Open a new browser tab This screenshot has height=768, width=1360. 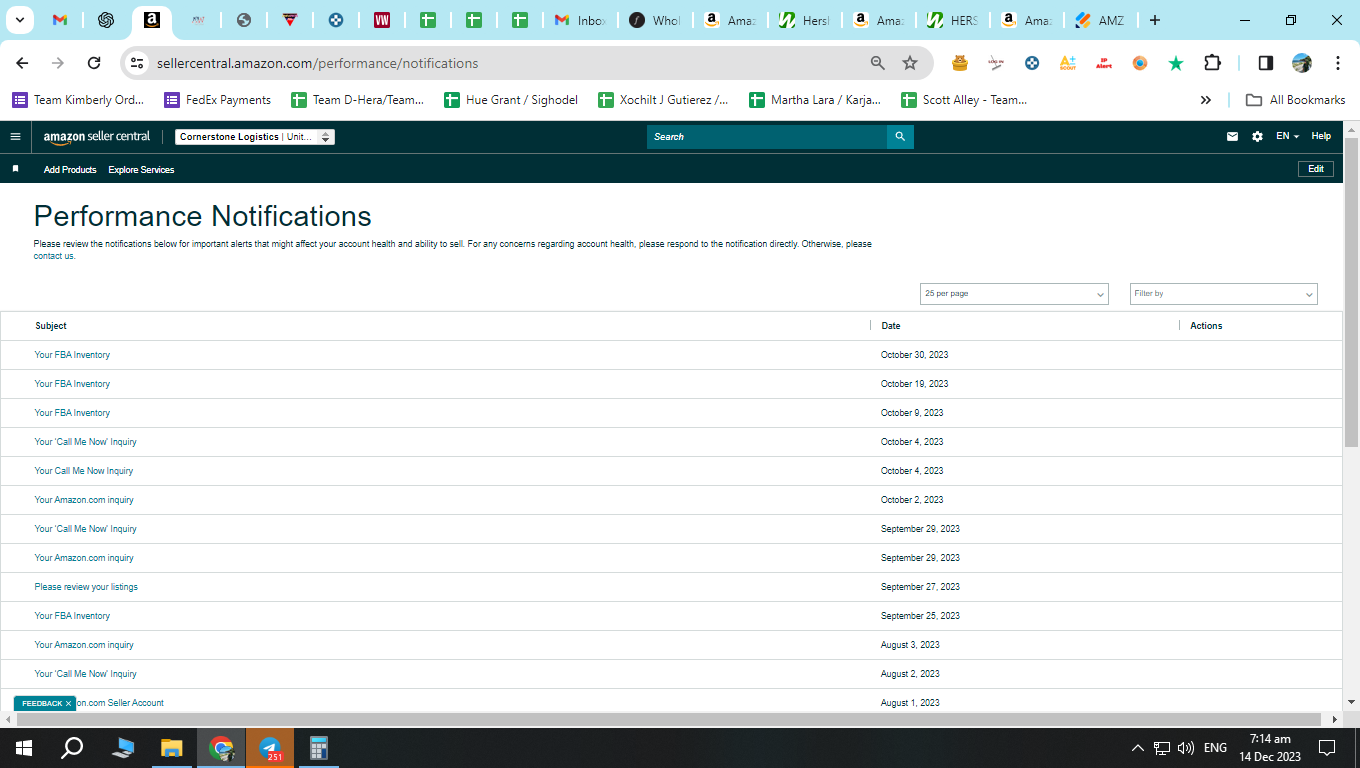[1155, 20]
